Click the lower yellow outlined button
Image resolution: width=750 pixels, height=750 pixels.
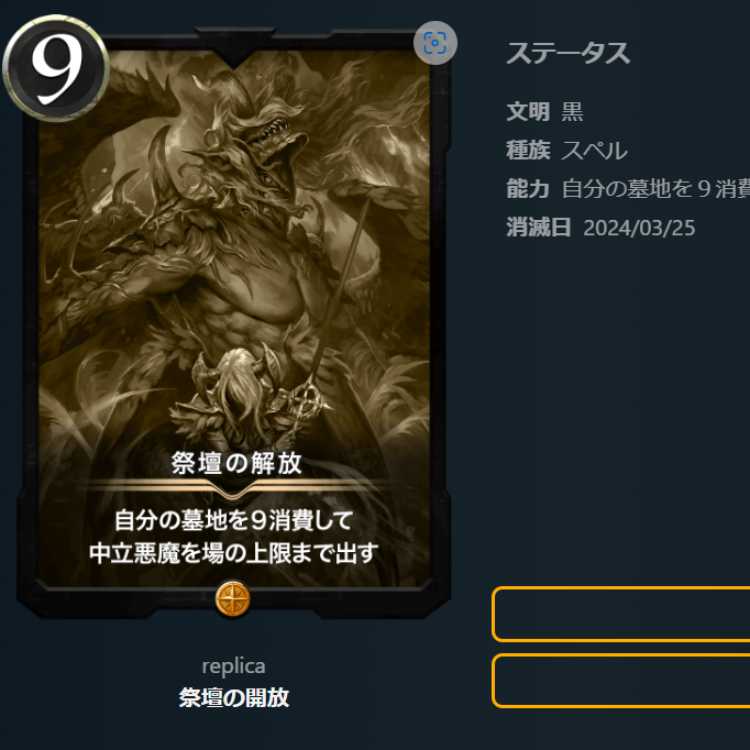pyautogui.click(x=621, y=681)
